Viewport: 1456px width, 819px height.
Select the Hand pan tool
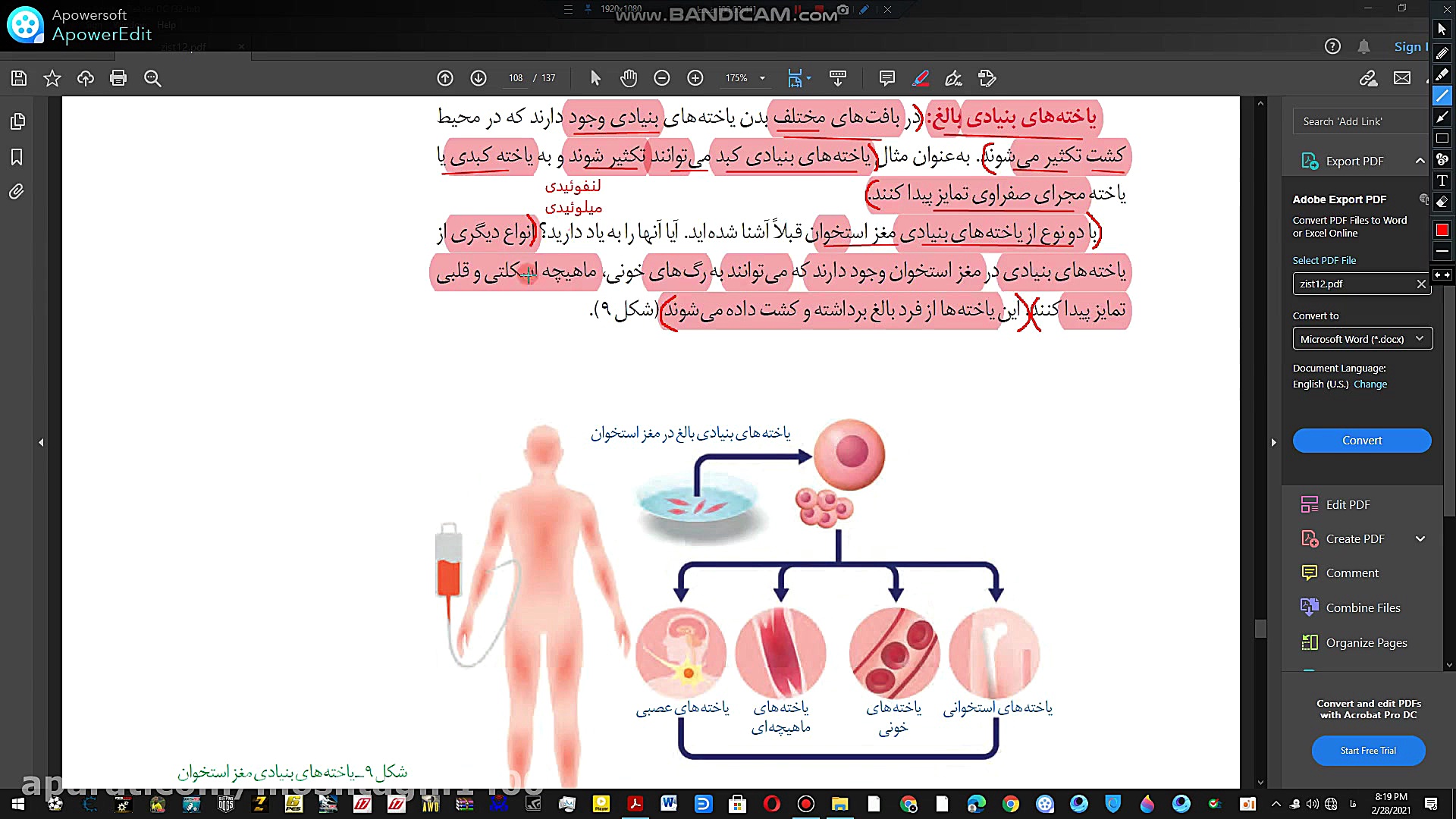629,78
